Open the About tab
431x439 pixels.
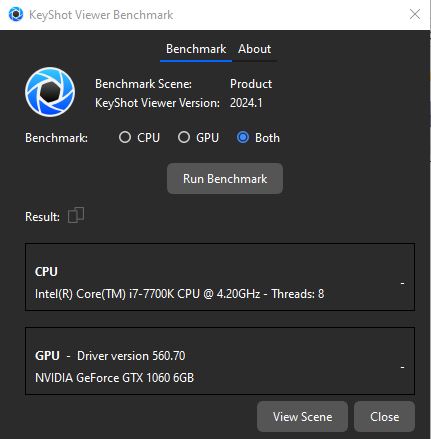pos(254,49)
